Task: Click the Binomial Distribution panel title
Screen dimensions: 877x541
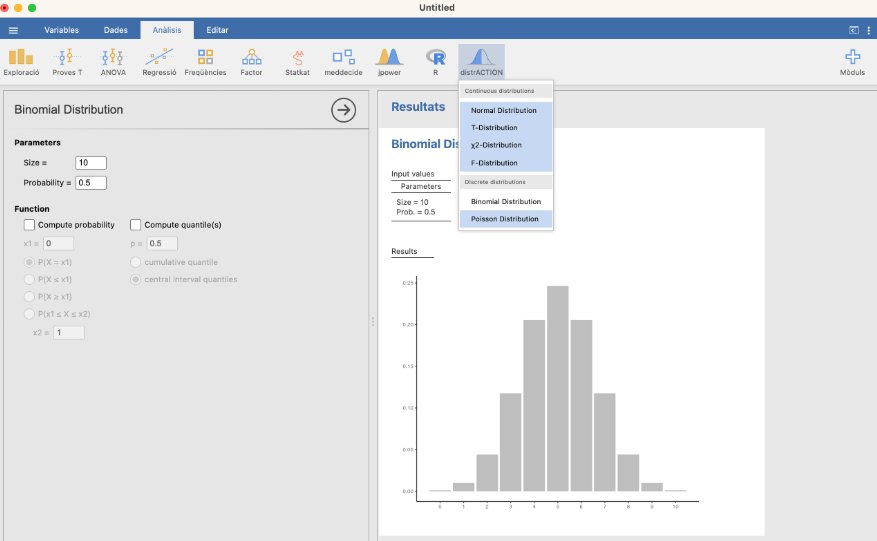Action: 69,110
